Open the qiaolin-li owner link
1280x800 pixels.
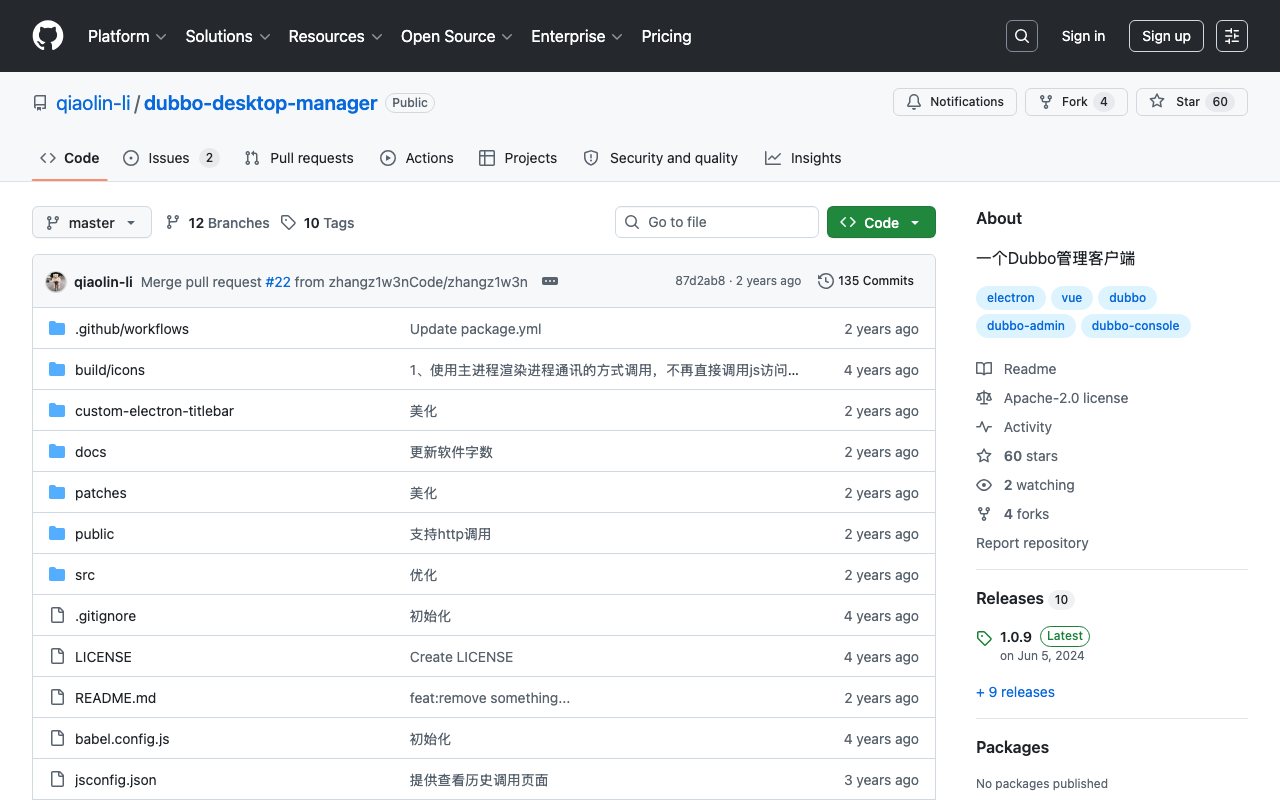pos(93,103)
